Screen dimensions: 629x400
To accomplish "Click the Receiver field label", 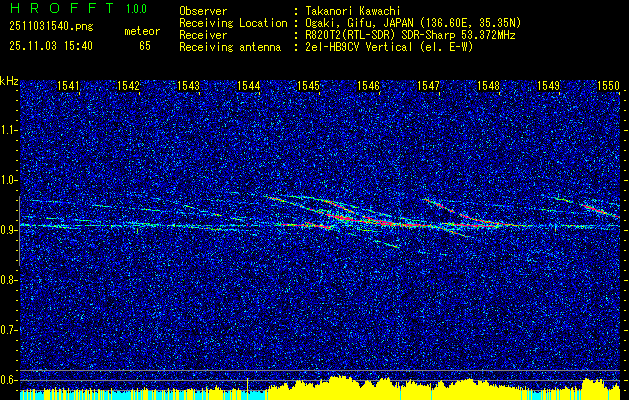I will (x=203, y=35).
